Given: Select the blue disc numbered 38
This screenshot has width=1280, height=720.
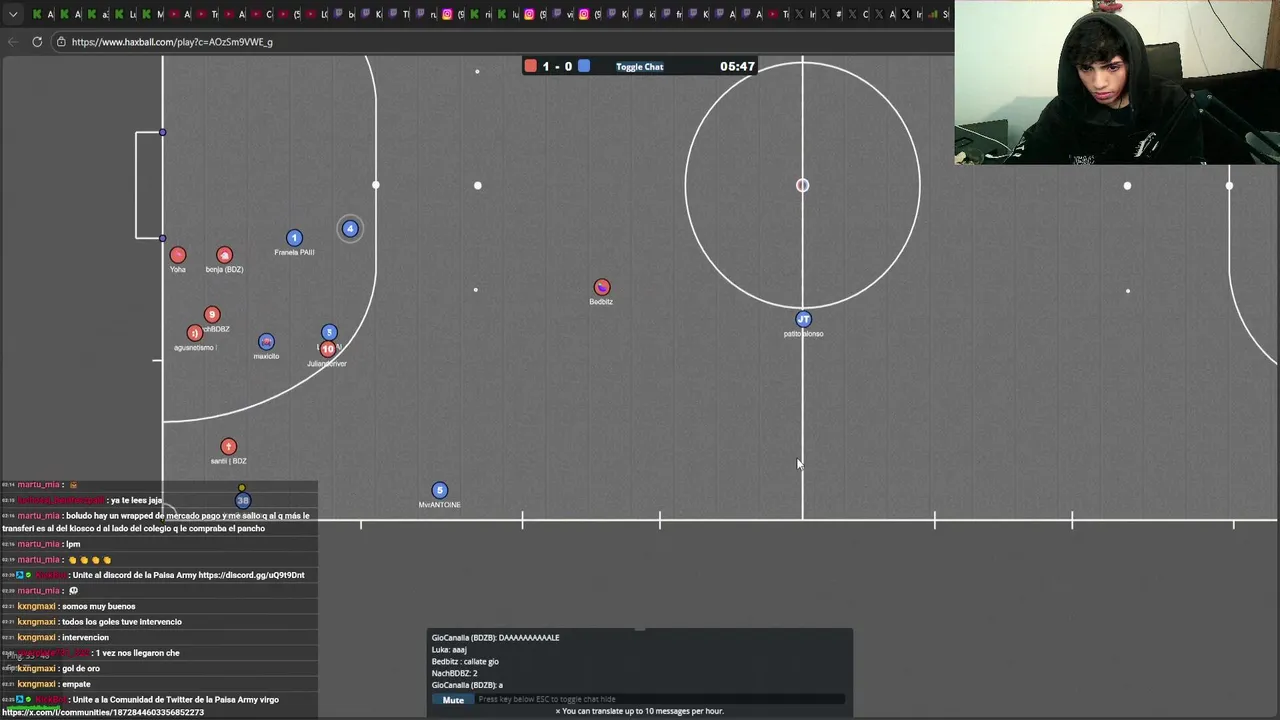Looking at the screenshot, I should [242, 500].
